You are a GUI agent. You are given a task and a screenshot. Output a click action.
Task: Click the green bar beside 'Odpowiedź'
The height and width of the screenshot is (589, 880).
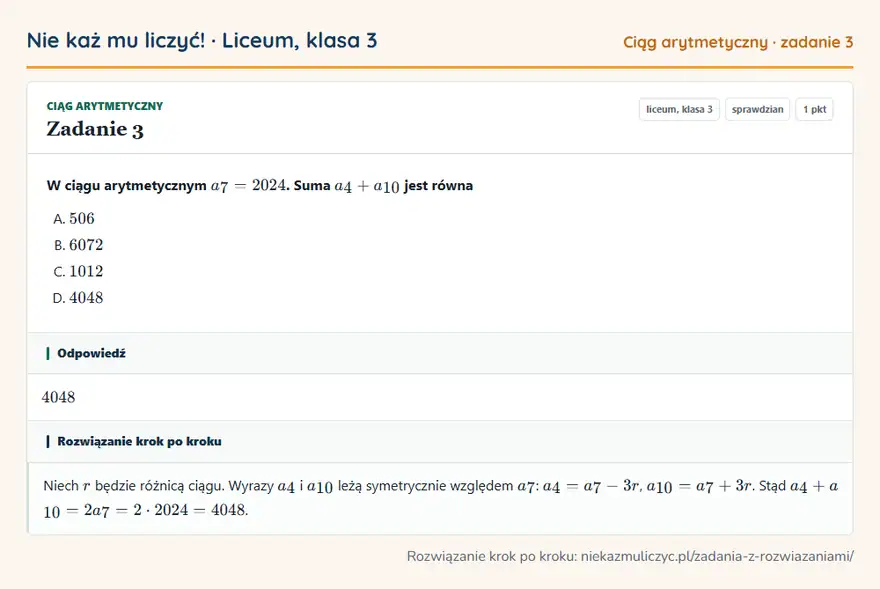pos(48,353)
